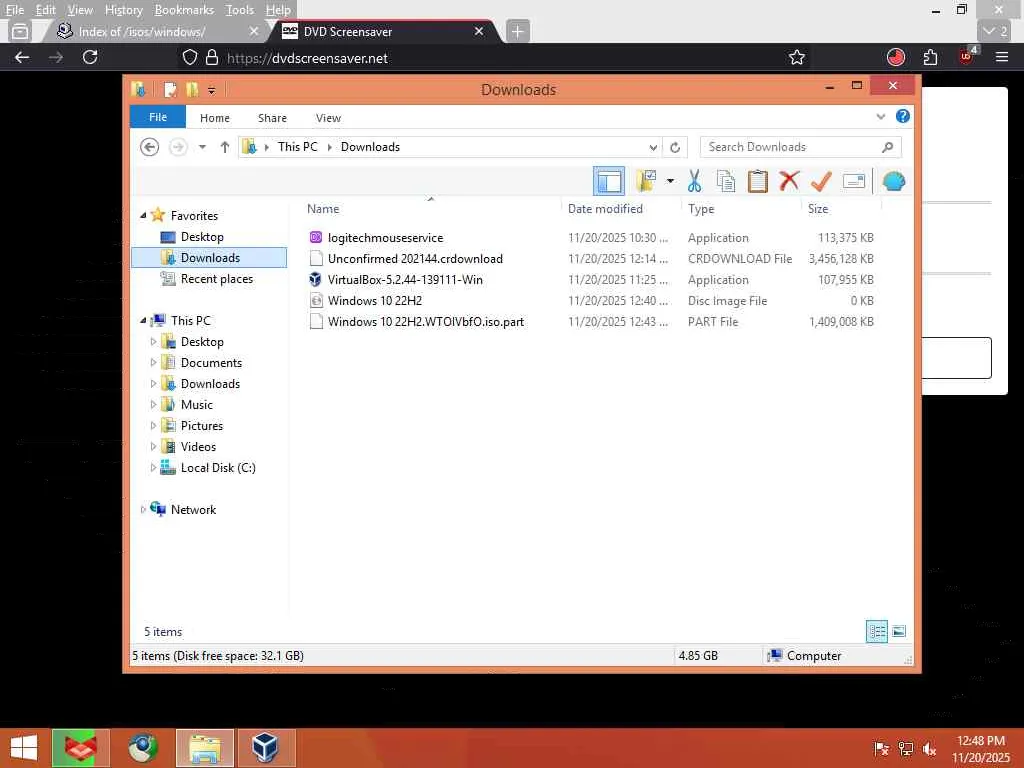
Task: Open Explorer help question mark icon
Action: click(903, 116)
